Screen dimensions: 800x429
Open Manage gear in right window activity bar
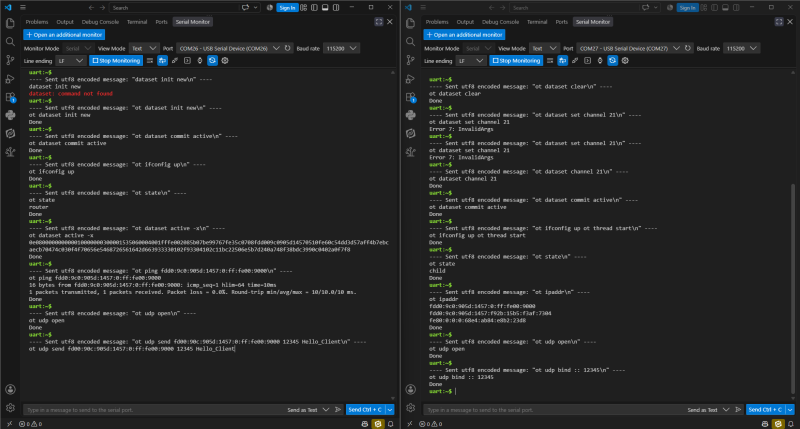click(410, 408)
